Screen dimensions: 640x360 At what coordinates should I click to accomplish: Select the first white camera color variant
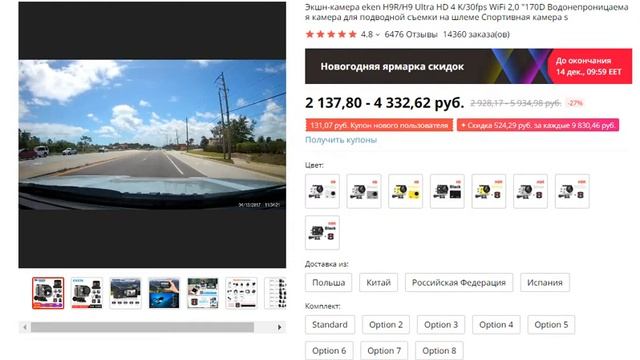322,191
